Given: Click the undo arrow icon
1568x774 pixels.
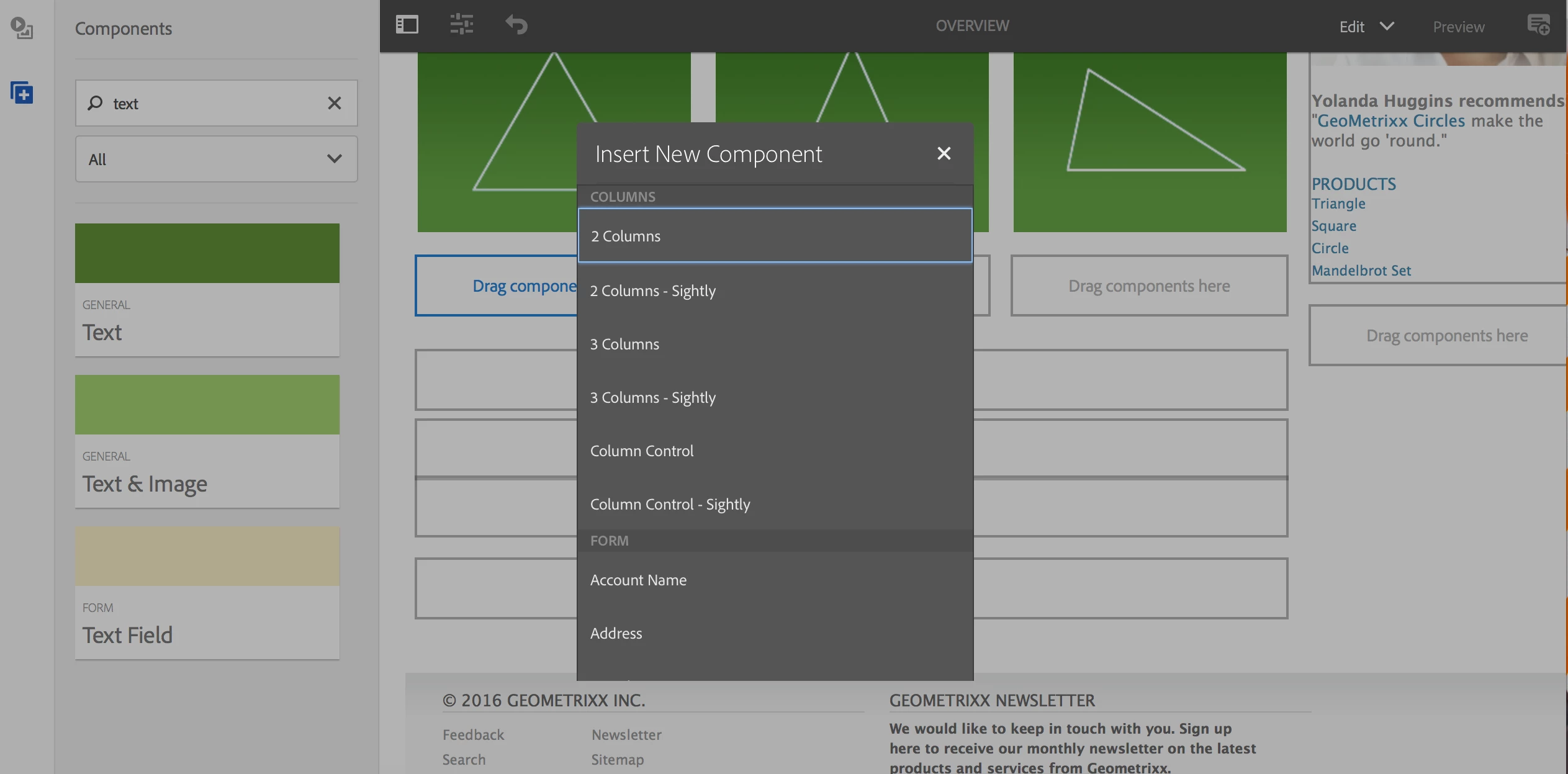Looking at the screenshot, I should pos(516,25).
